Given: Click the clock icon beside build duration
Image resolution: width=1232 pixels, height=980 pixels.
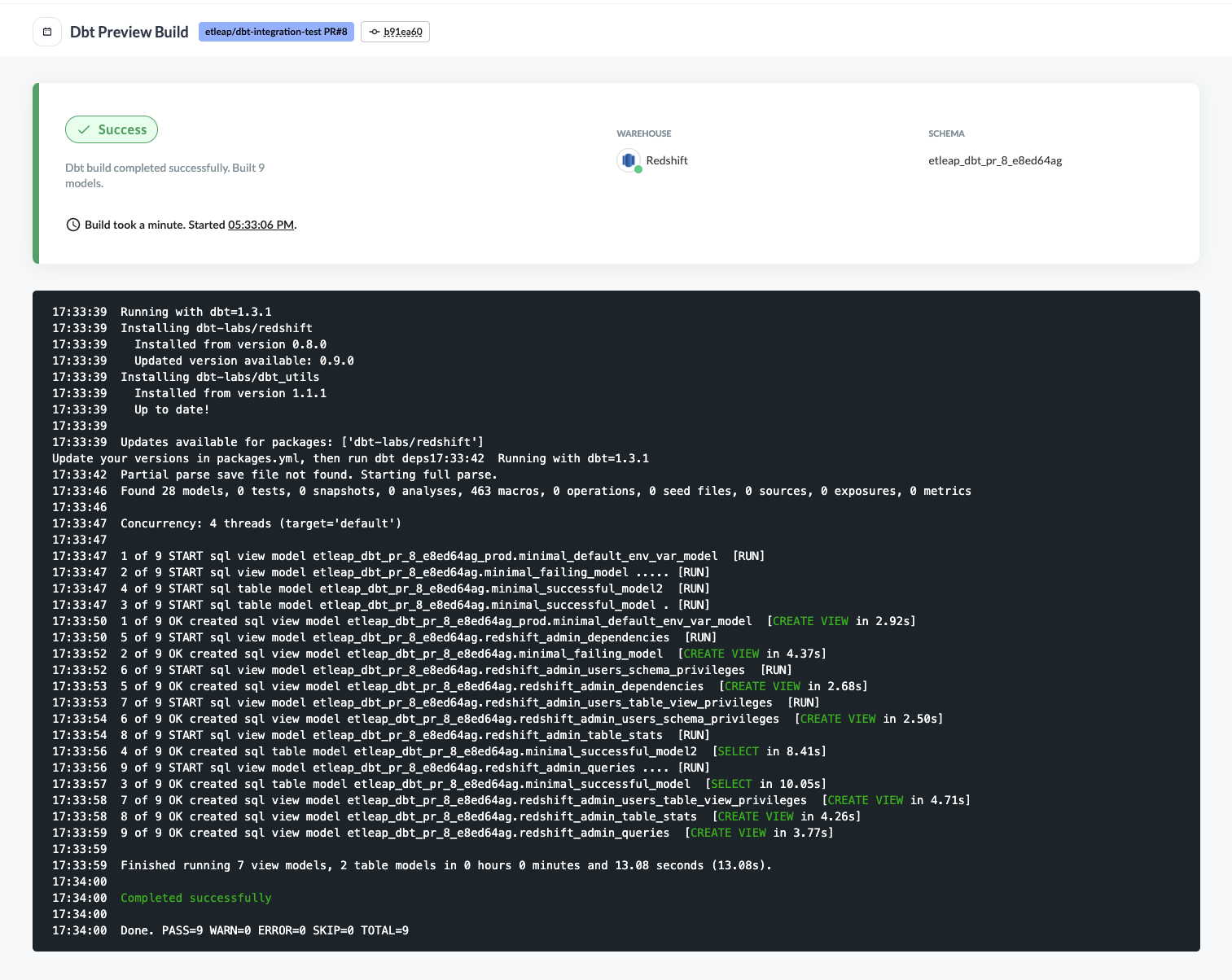Looking at the screenshot, I should (x=73, y=225).
